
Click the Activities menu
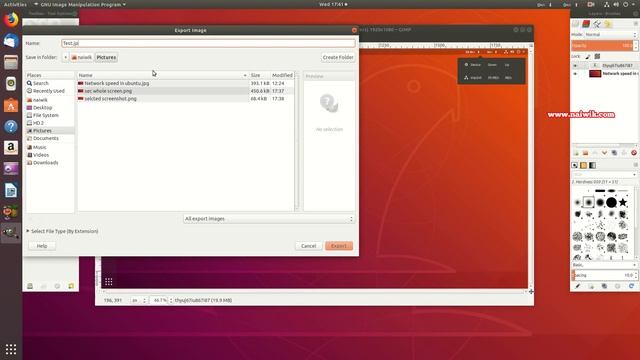pyautogui.click(x=15, y=4)
